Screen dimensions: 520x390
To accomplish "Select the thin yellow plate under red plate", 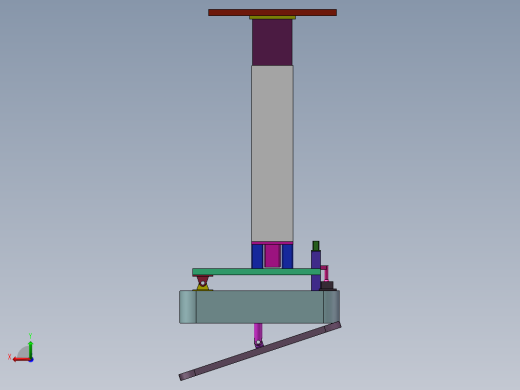I will coord(272,17).
